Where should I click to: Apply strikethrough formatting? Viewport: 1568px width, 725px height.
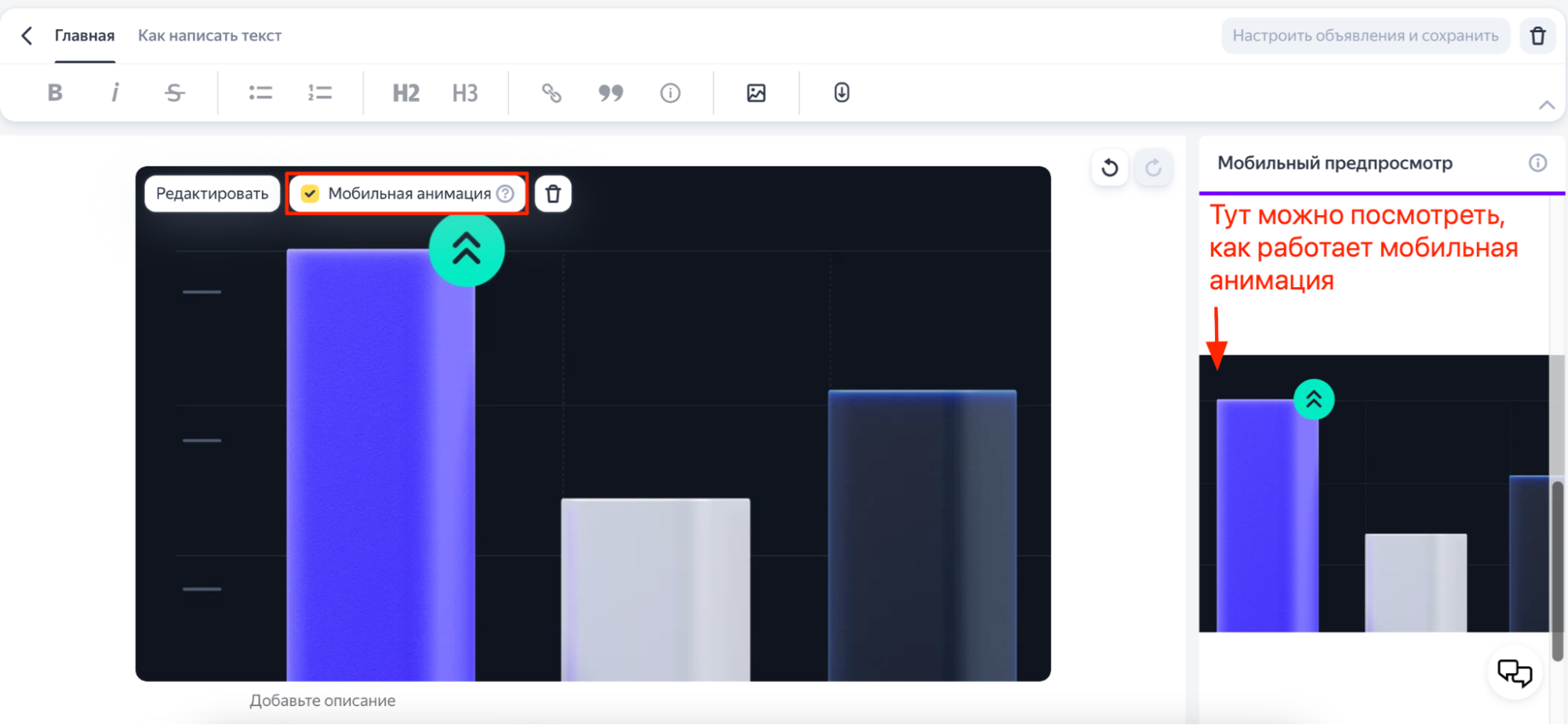click(174, 93)
